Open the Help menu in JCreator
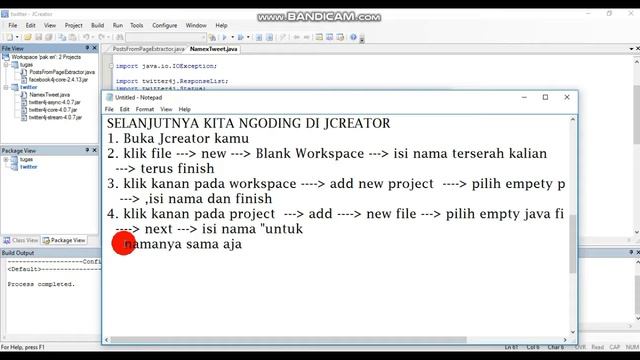The image size is (640, 360). pos(221,25)
